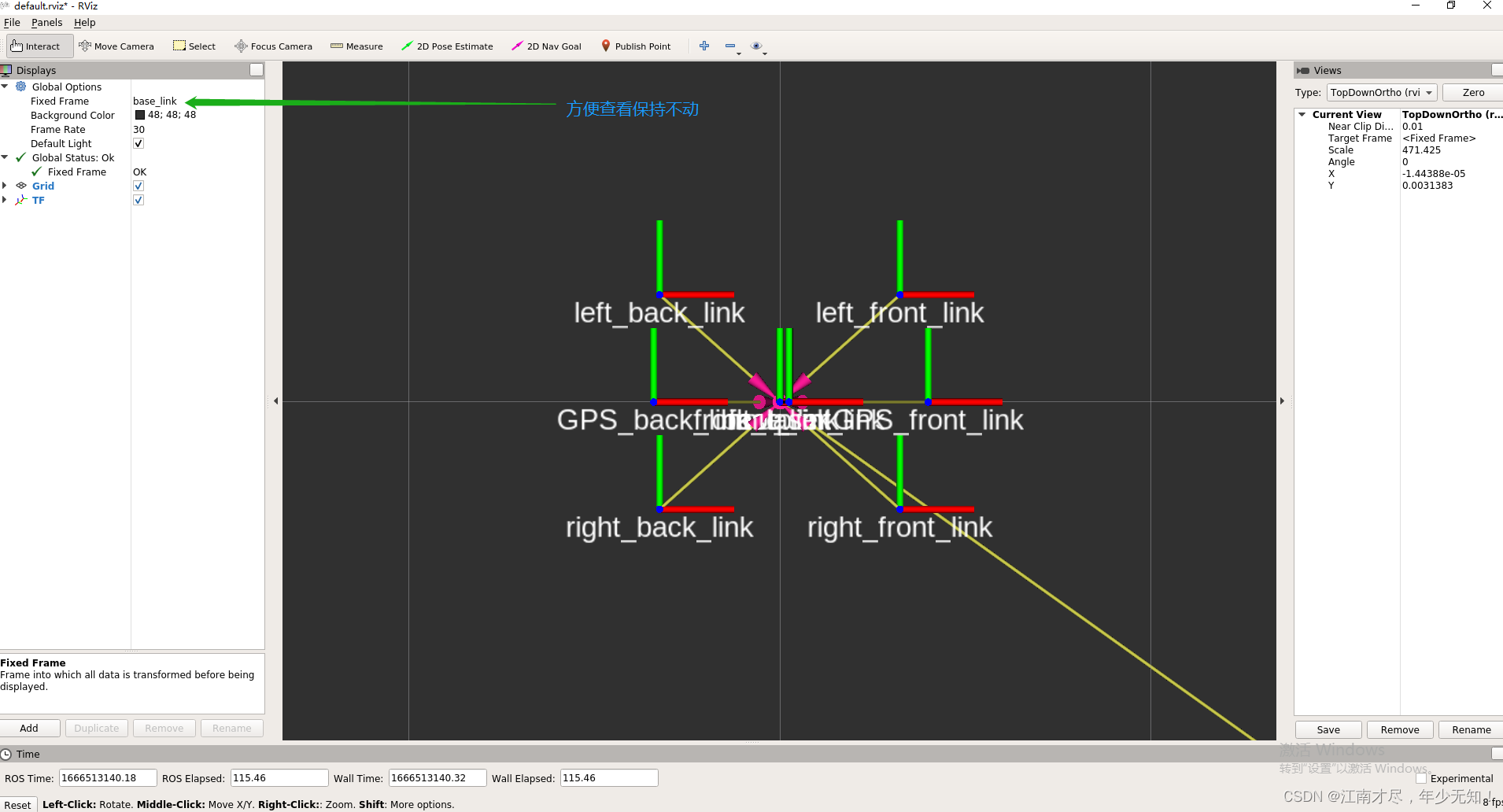Click the Time panel clock icon

tap(6, 754)
